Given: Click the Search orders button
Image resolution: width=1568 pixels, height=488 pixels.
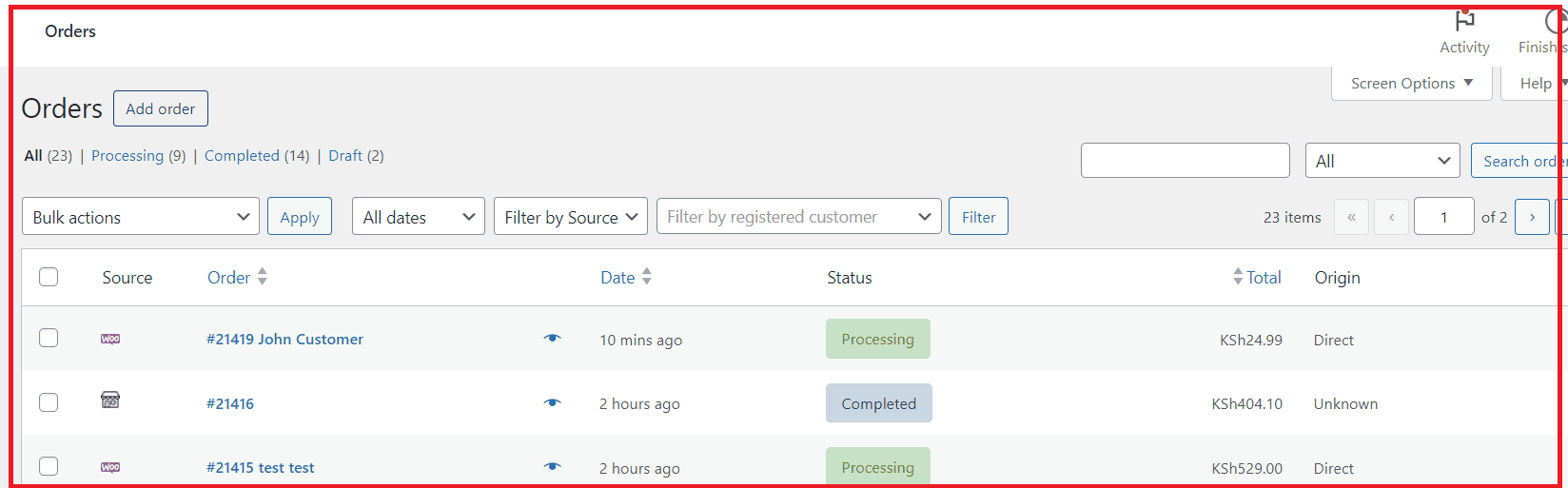Looking at the screenshot, I should [1519, 161].
